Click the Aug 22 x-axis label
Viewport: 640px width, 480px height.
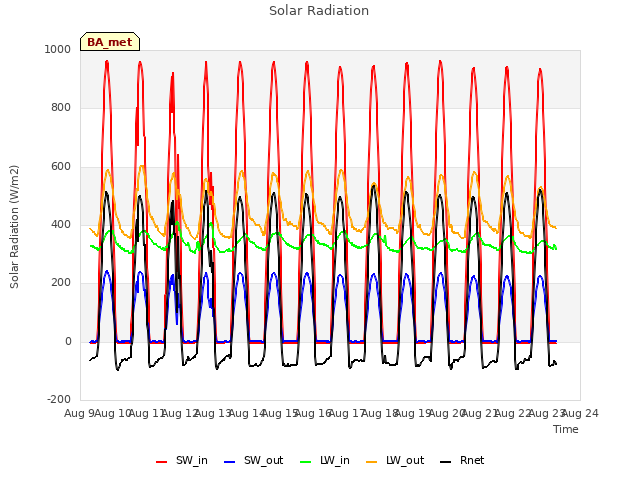tap(513, 413)
